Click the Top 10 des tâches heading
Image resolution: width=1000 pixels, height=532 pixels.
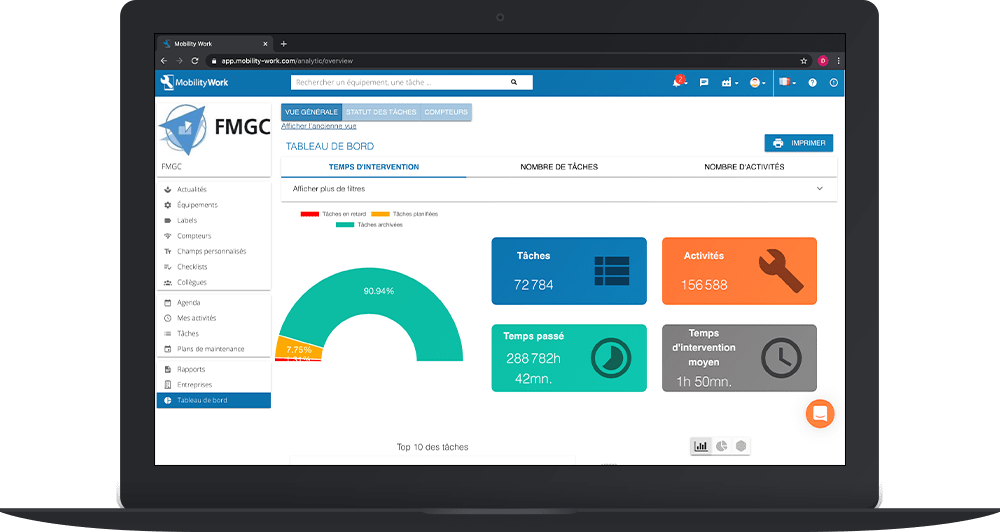(x=432, y=447)
